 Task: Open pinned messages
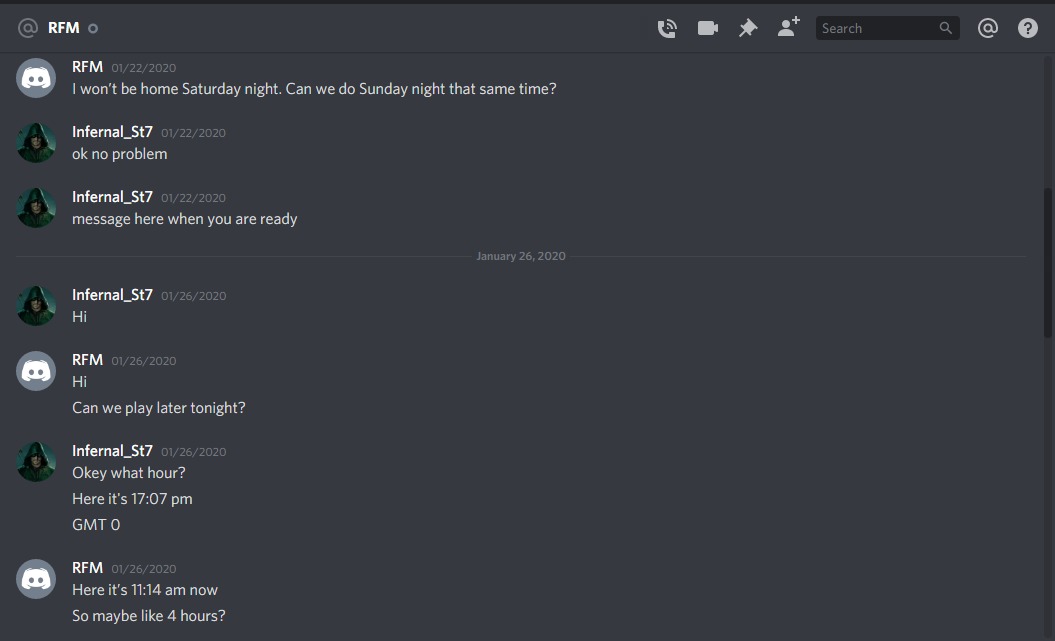[x=748, y=28]
